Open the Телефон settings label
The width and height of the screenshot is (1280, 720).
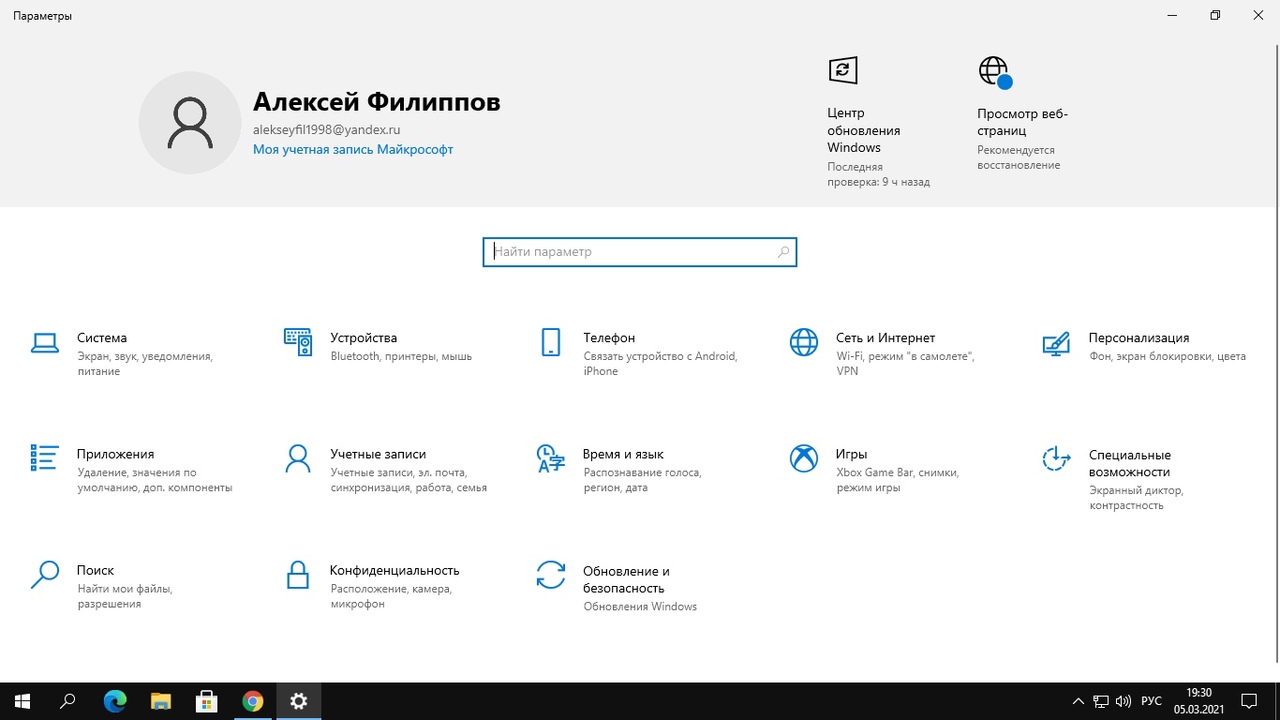tap(609, 338)
